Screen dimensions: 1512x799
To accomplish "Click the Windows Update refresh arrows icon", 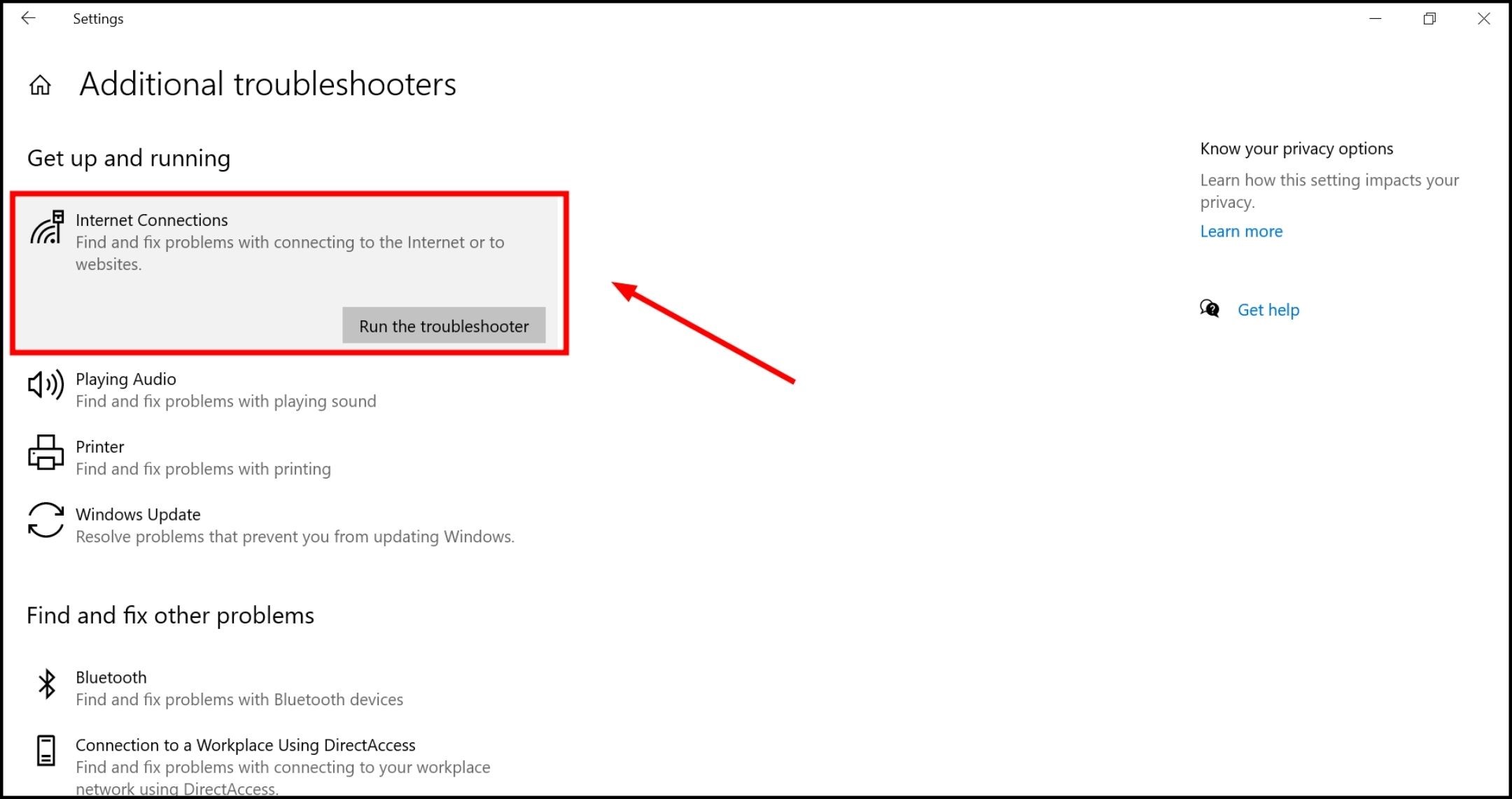I will [x=45, y=521].
